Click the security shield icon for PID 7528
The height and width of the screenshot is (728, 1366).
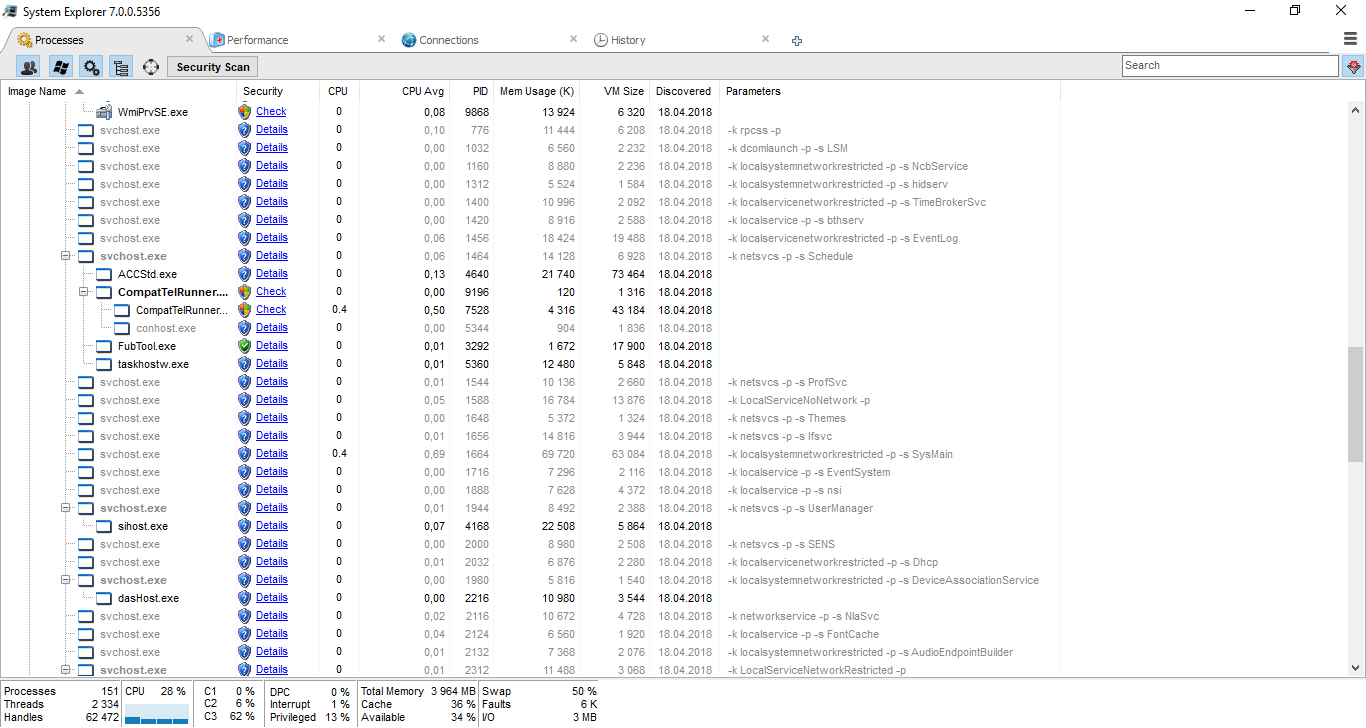pyautogui.click(x=245, y=310)
